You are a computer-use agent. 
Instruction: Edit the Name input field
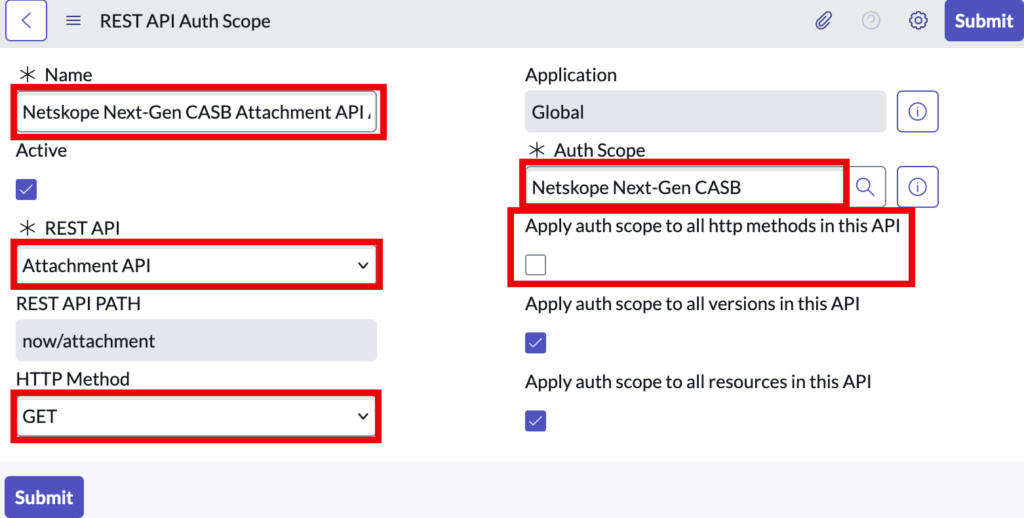click(x=196, y=112)
